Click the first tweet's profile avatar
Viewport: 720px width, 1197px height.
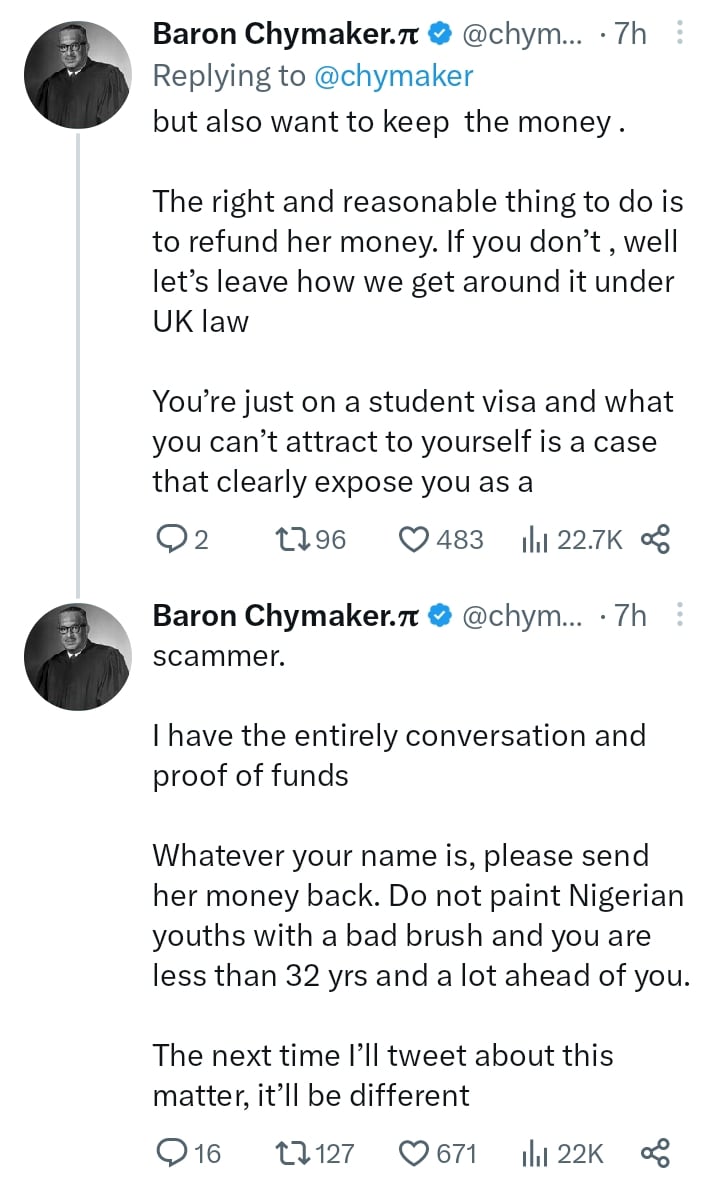(x=77, y=75)
